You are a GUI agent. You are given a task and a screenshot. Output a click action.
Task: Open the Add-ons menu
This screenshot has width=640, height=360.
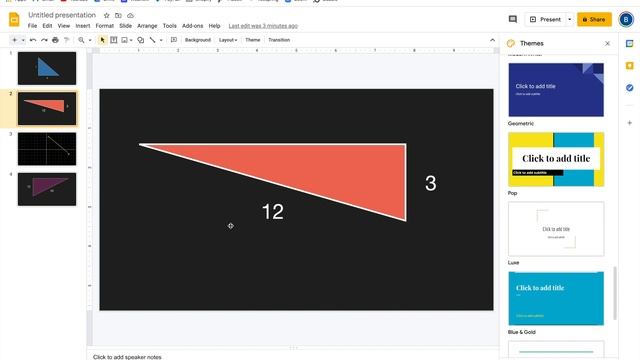[193, 26]
